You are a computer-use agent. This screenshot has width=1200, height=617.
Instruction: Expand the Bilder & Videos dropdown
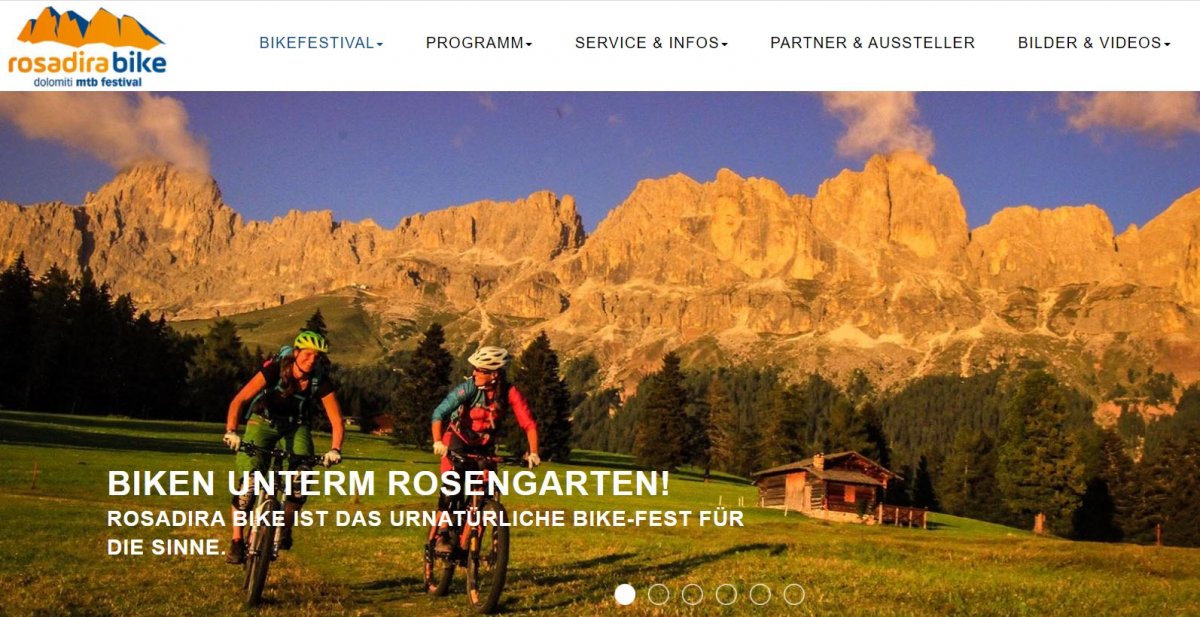[1094, 43]
